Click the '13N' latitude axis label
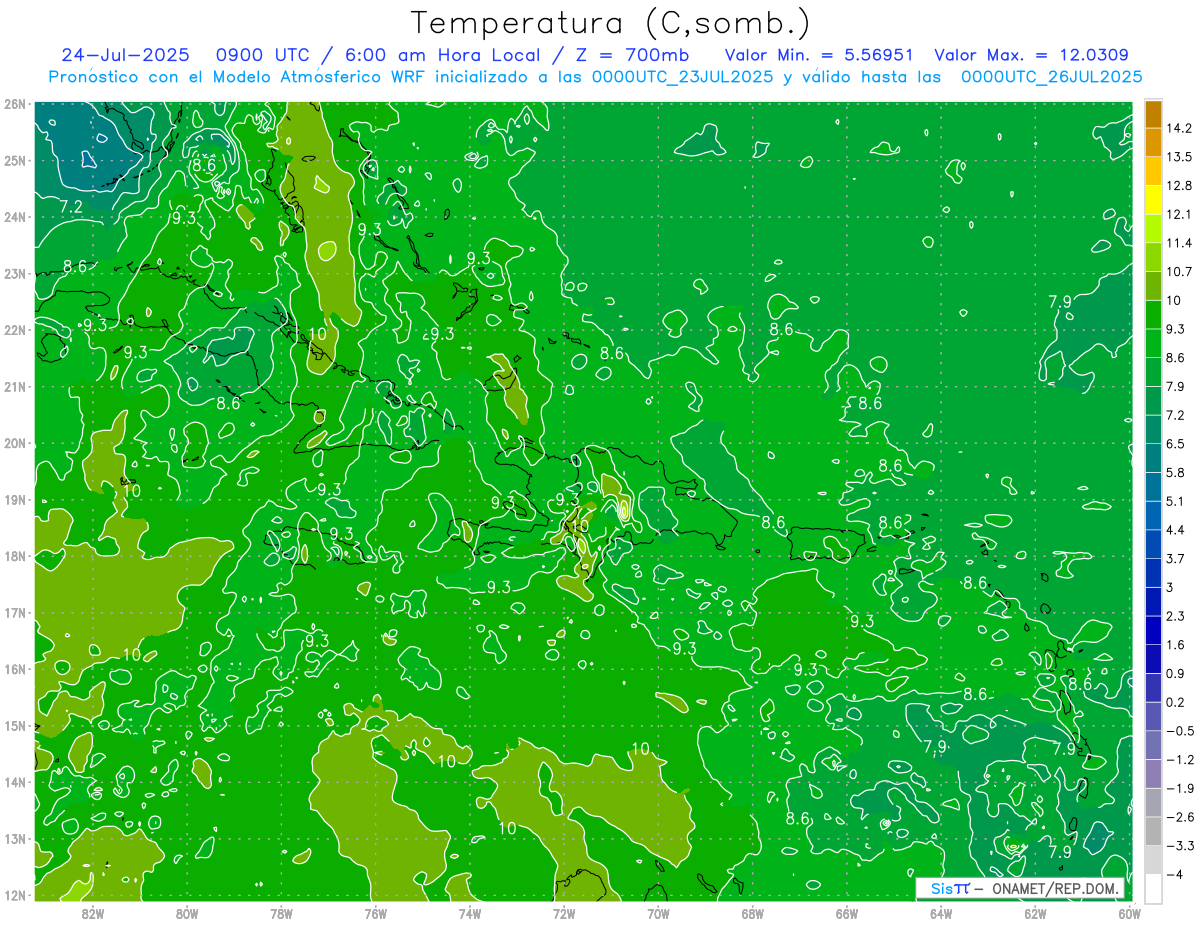Image resolution: width=1200 pixels, height=927 pixels. pos(15,838)
